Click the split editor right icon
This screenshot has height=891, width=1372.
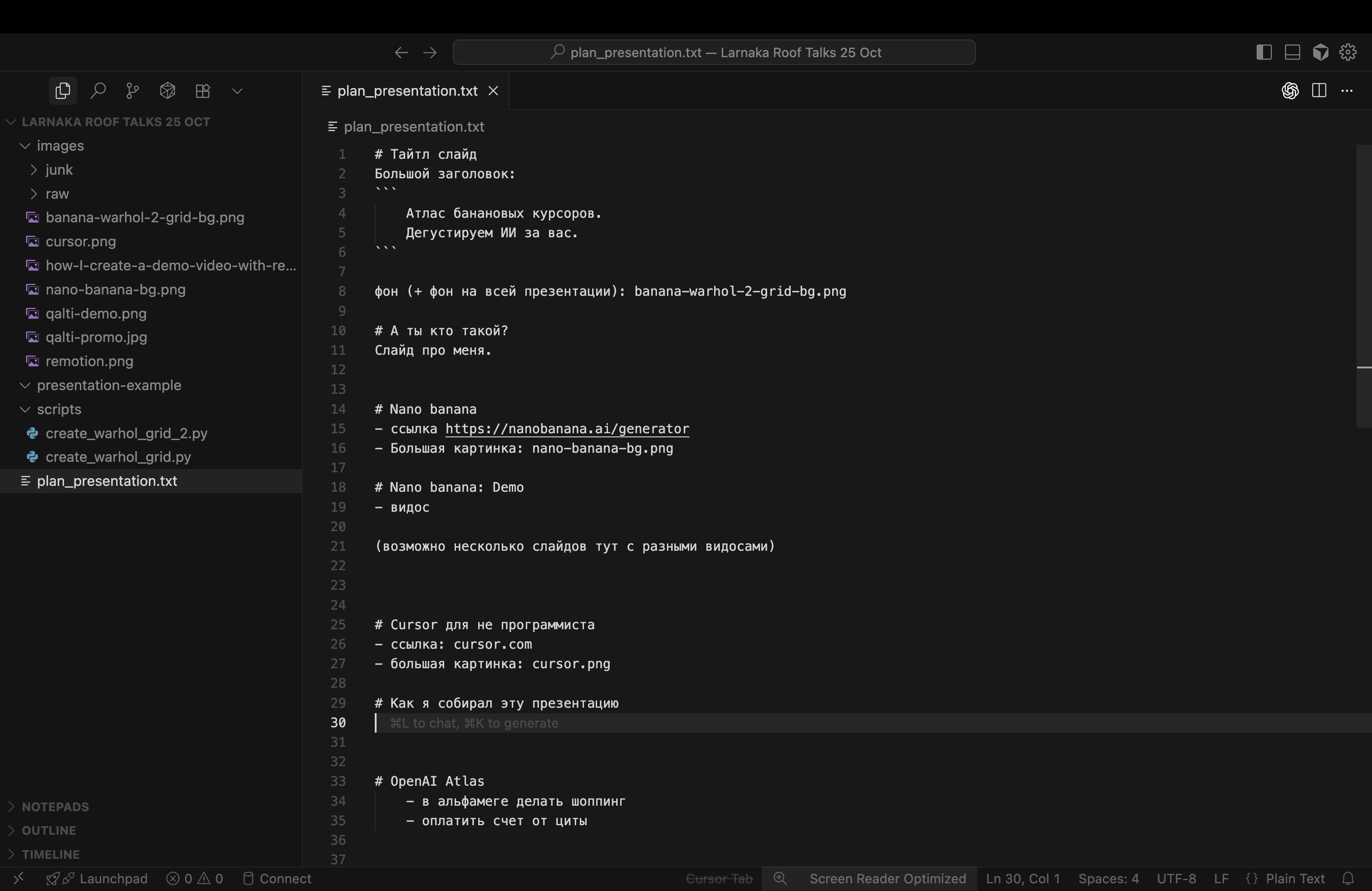pyautogui.click(x=1319, y=90)
